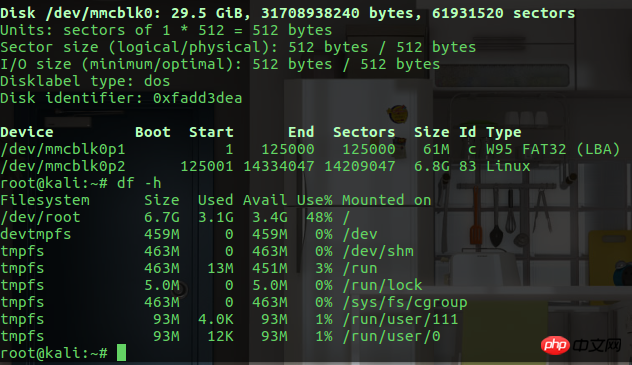Select 'W95 FAT32 (LBA)' partition type
Image resolution: width=632 pixels, height=365 pixels.
point(553,149)
